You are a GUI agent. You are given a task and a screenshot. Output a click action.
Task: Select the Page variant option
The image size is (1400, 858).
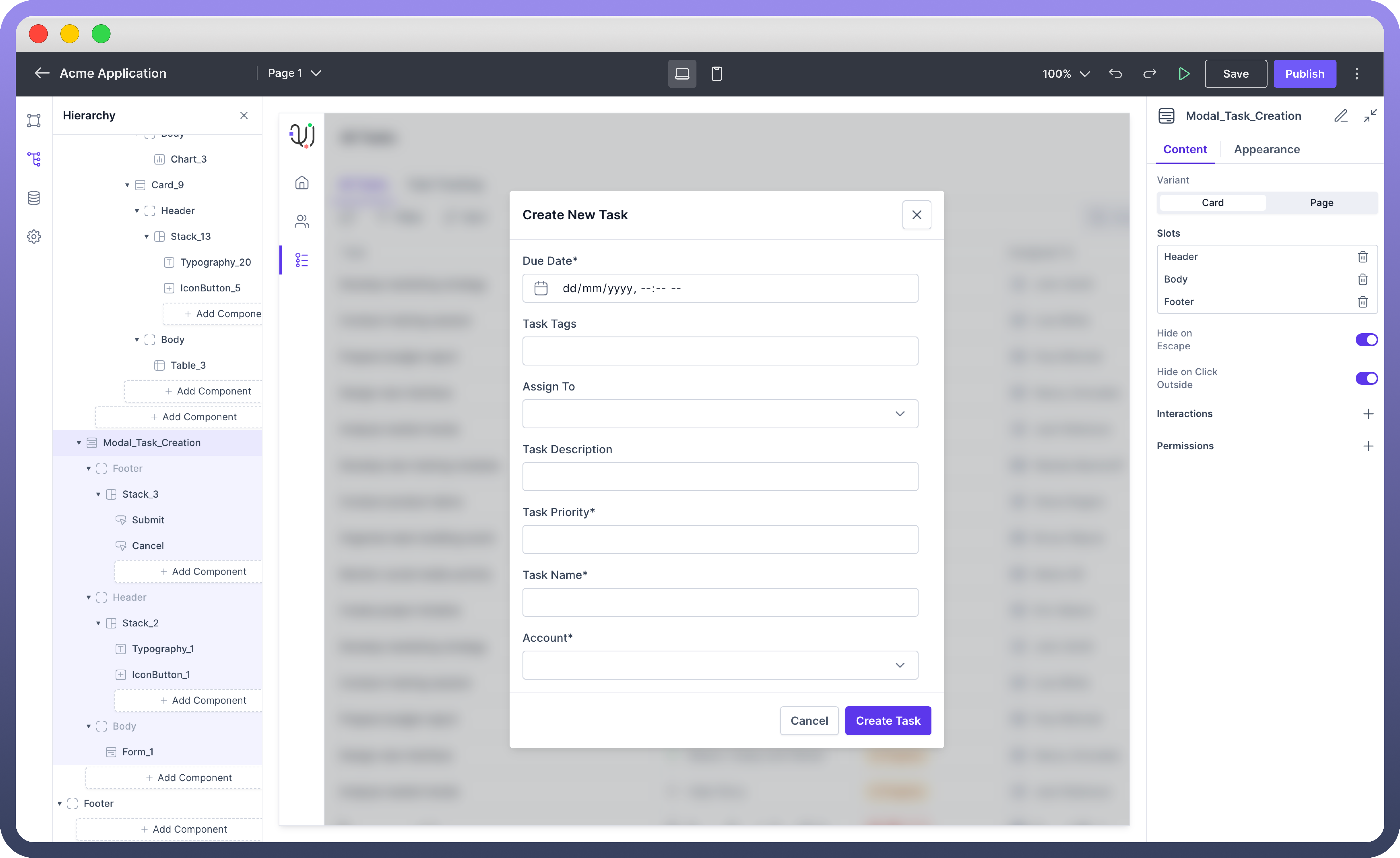coord(1321,202)
